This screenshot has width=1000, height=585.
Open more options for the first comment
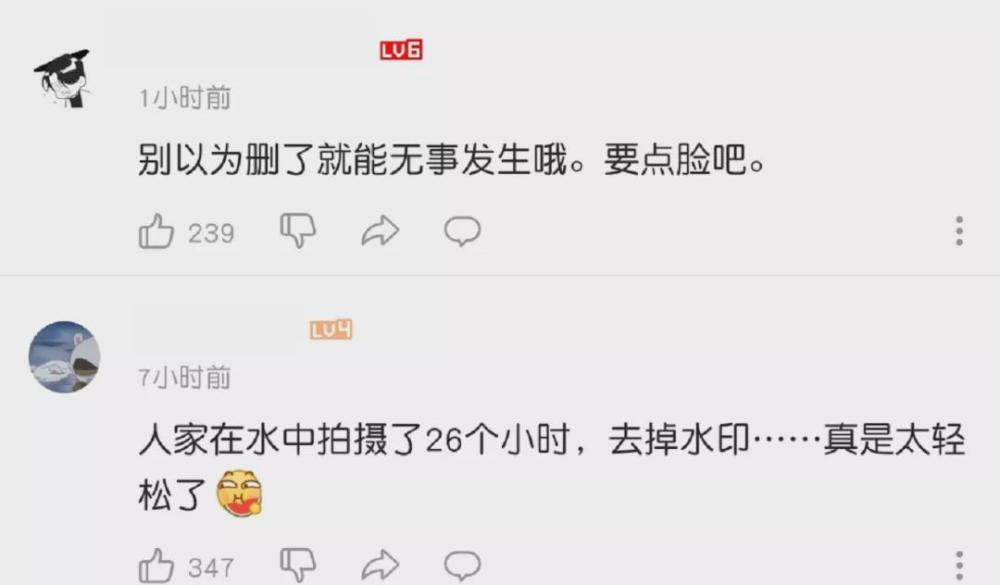[959, 231]
